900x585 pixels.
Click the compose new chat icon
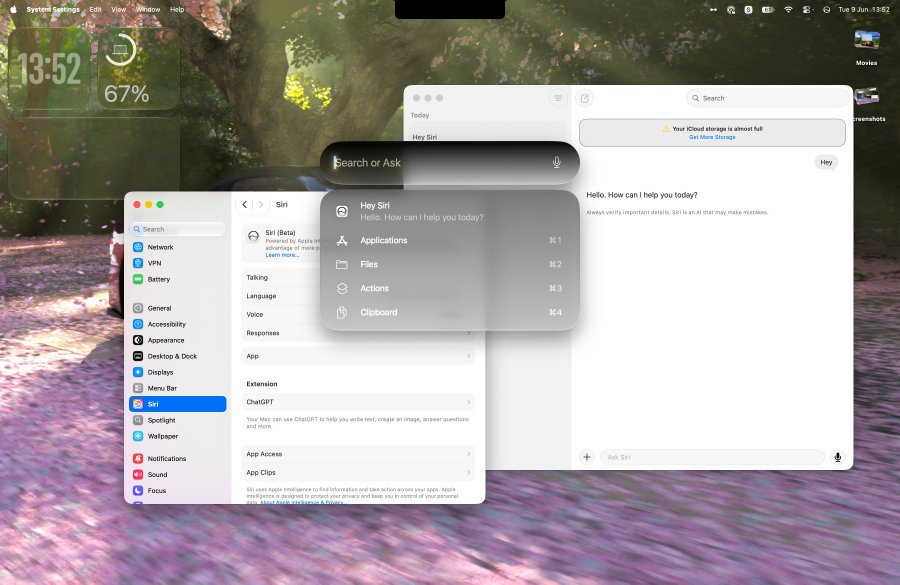[584, 98]
